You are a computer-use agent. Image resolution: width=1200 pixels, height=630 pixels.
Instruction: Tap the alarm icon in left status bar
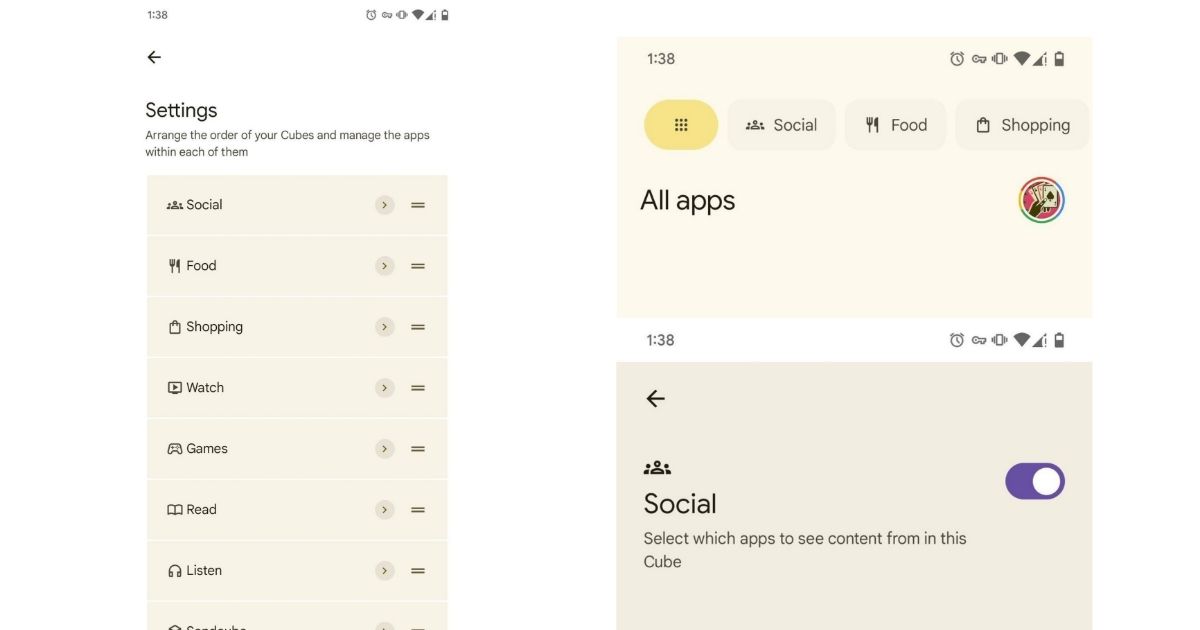[x=371, y=15]
